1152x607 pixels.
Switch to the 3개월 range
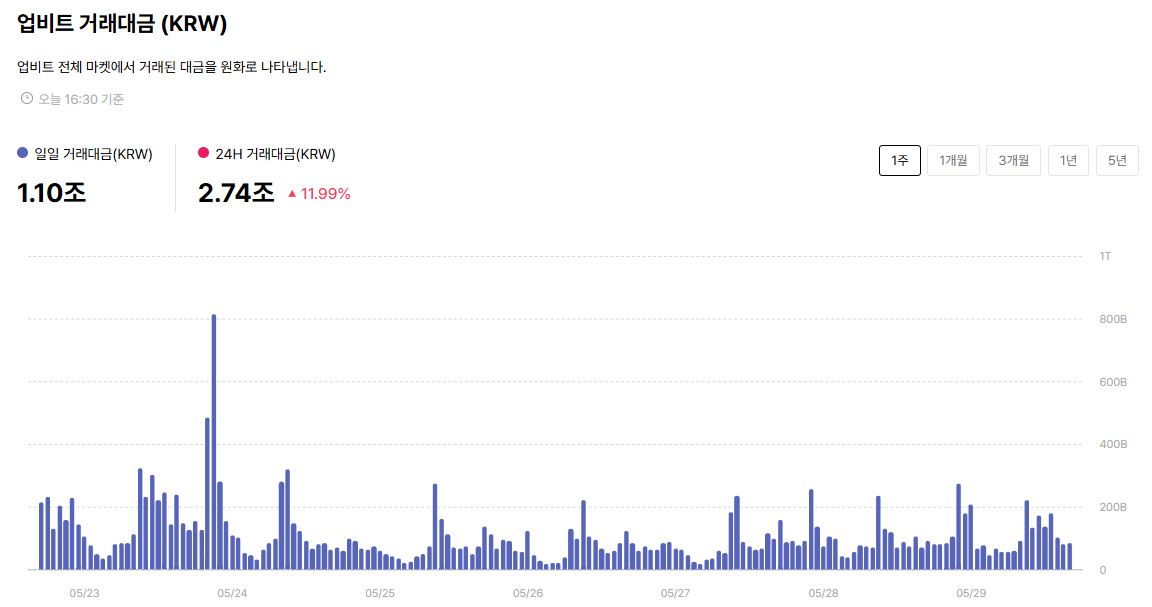[x=1013, y=160]
